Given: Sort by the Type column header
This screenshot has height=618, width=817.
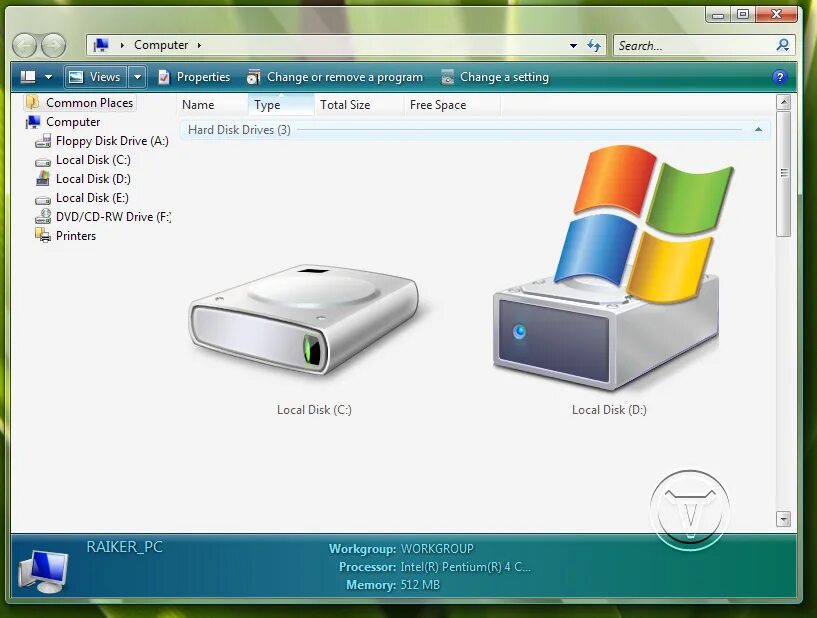Looking at the screenshot, I should pyautogui.click(x=281, y=105).
